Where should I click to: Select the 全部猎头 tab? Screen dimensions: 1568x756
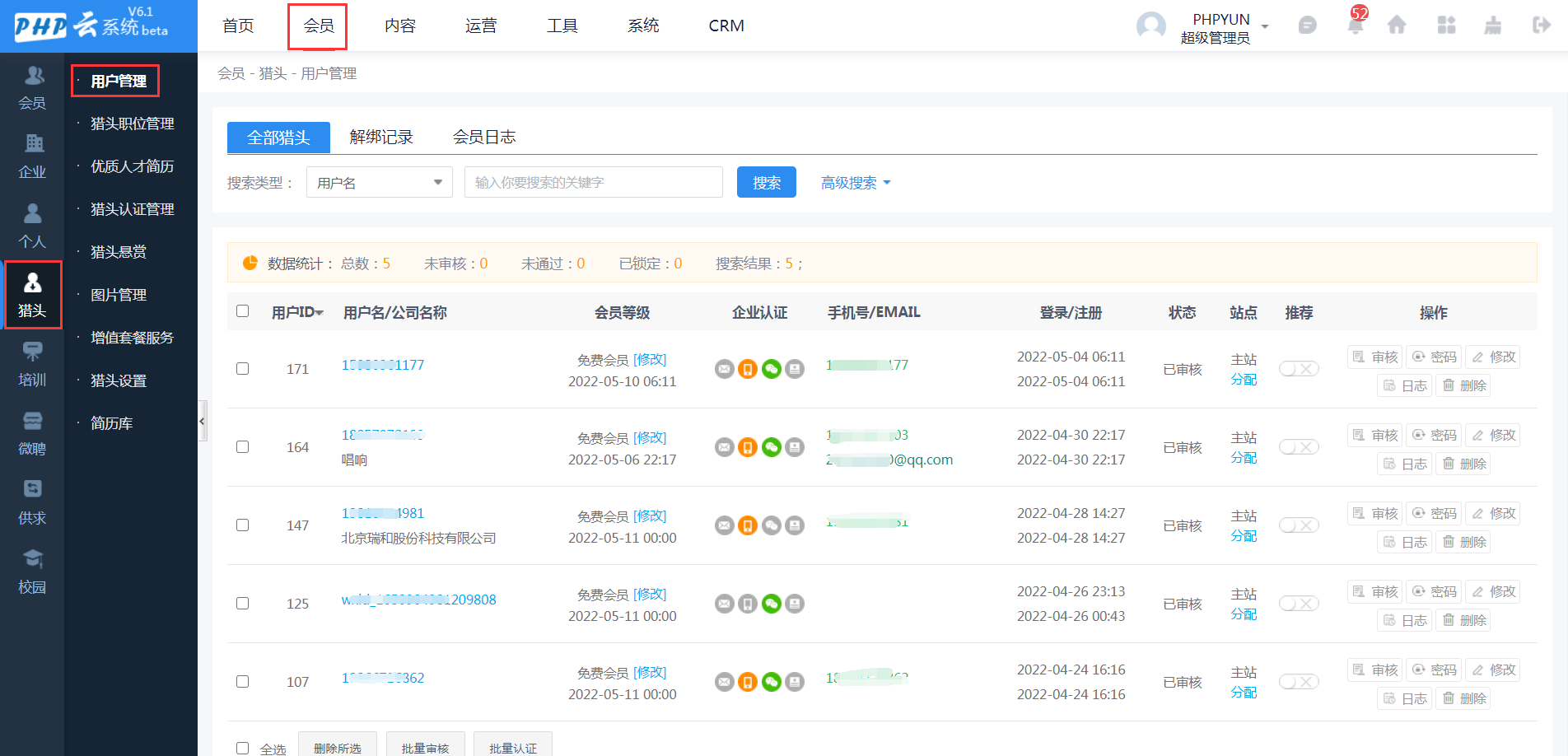click(278, 138)
